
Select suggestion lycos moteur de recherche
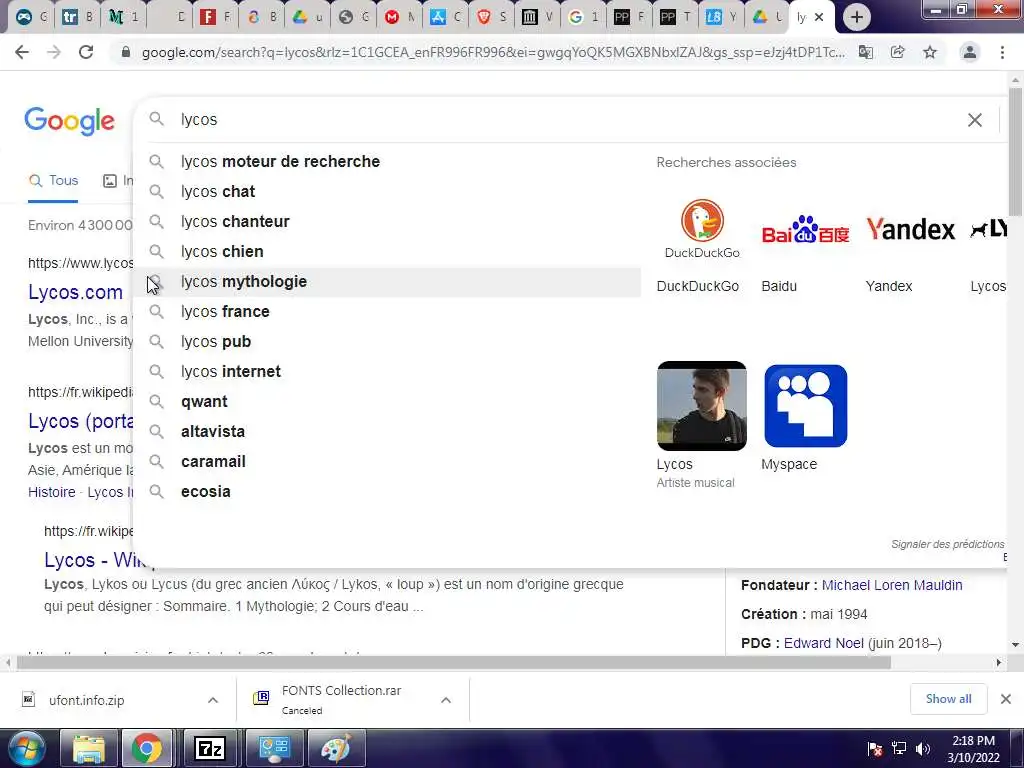[387, 161]
